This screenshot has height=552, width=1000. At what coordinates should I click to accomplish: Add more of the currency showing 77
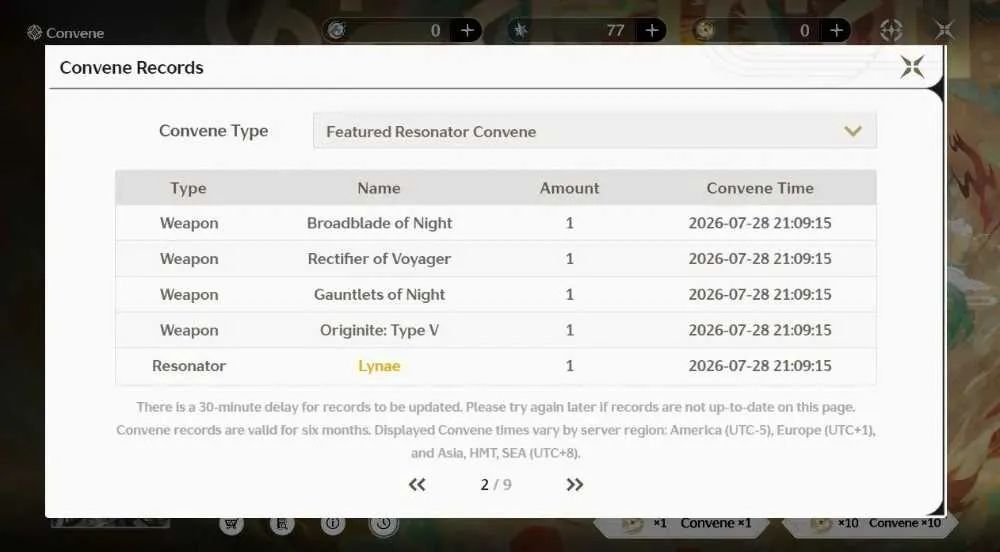point(652,30)
